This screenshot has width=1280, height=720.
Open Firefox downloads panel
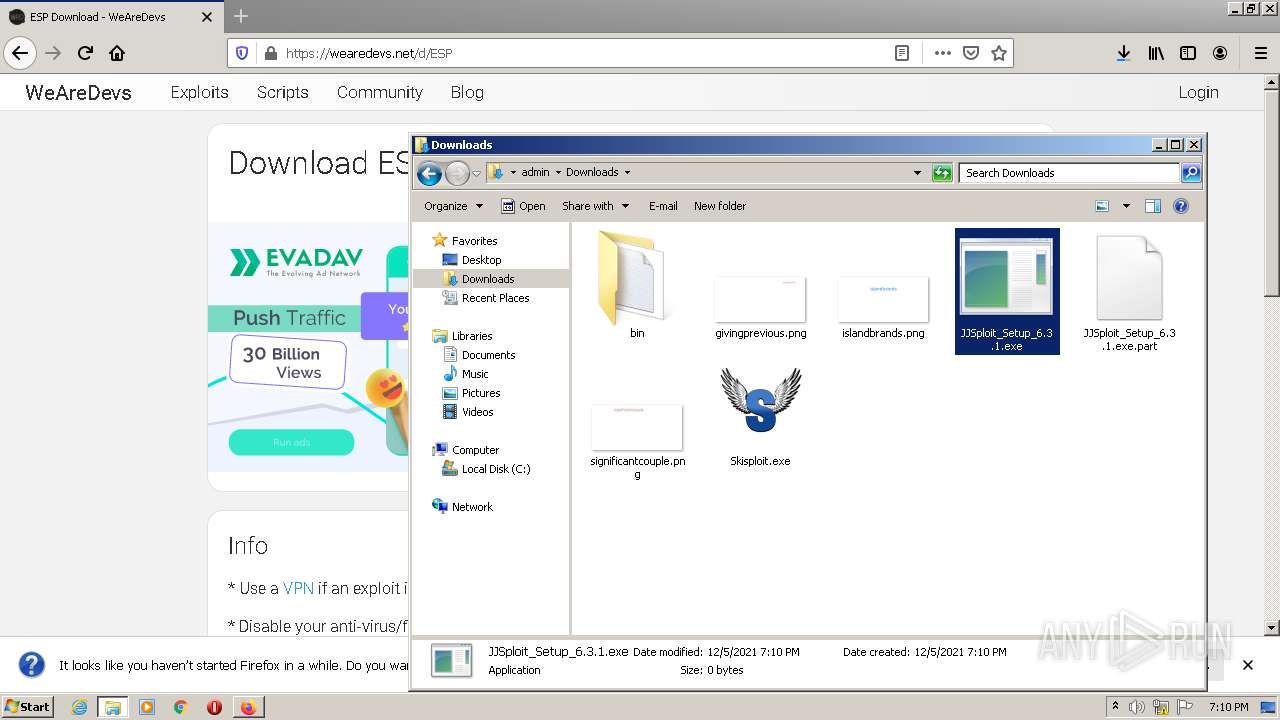pos(1123,53)
